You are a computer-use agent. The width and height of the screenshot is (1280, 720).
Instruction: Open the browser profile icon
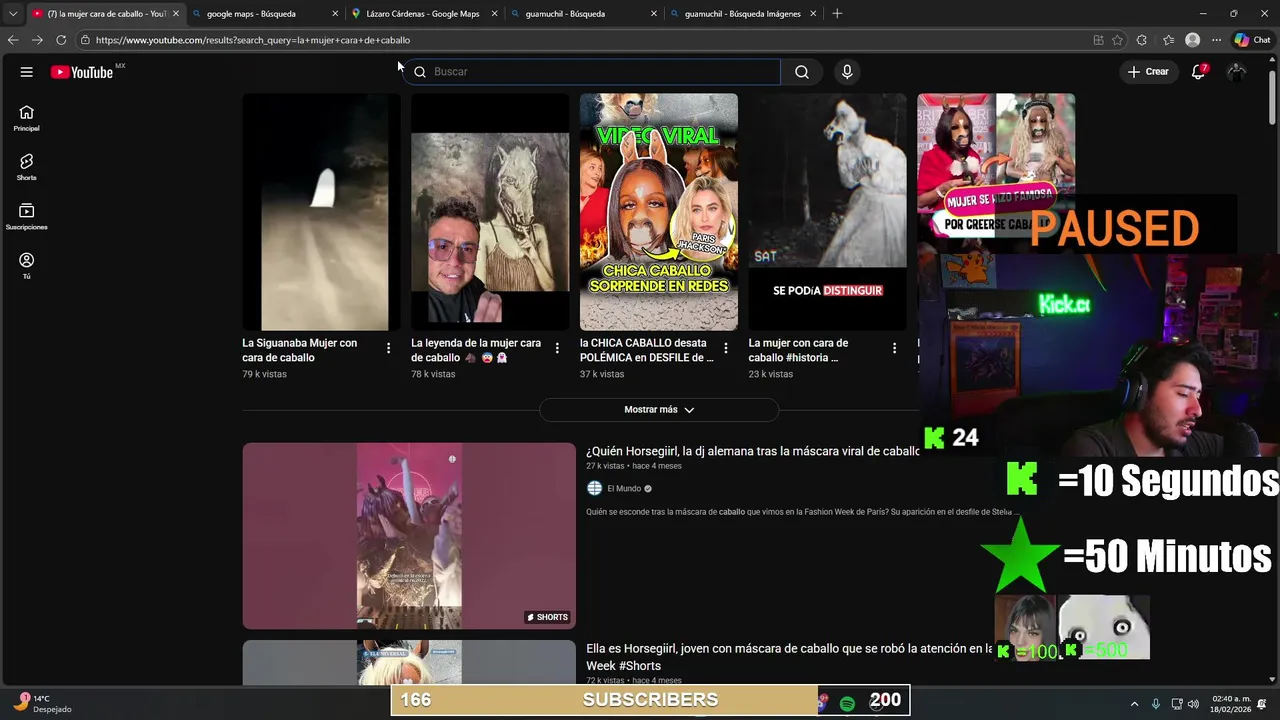coord(1192,40)
